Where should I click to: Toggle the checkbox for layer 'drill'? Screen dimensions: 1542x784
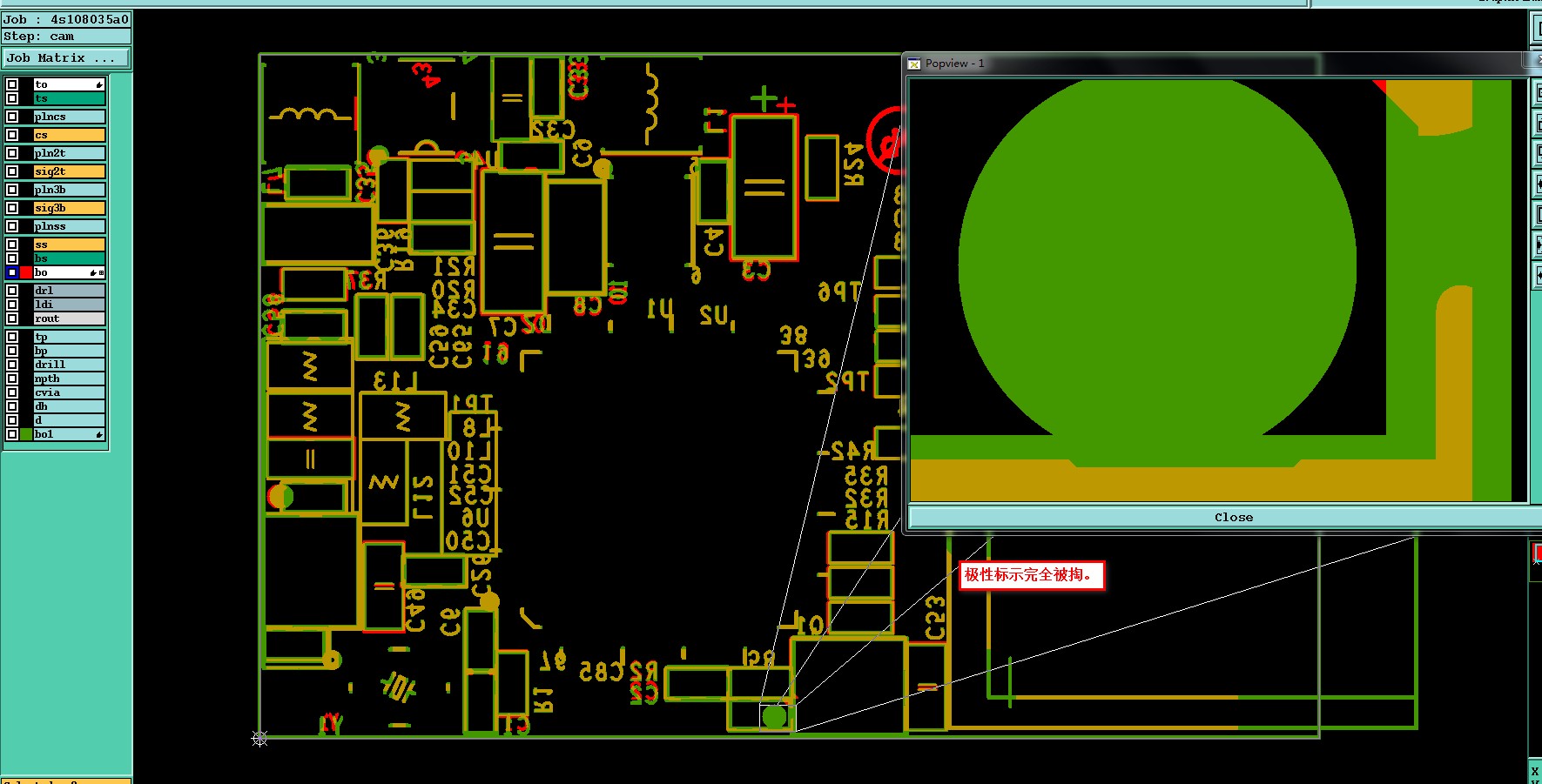coord(12,365)
